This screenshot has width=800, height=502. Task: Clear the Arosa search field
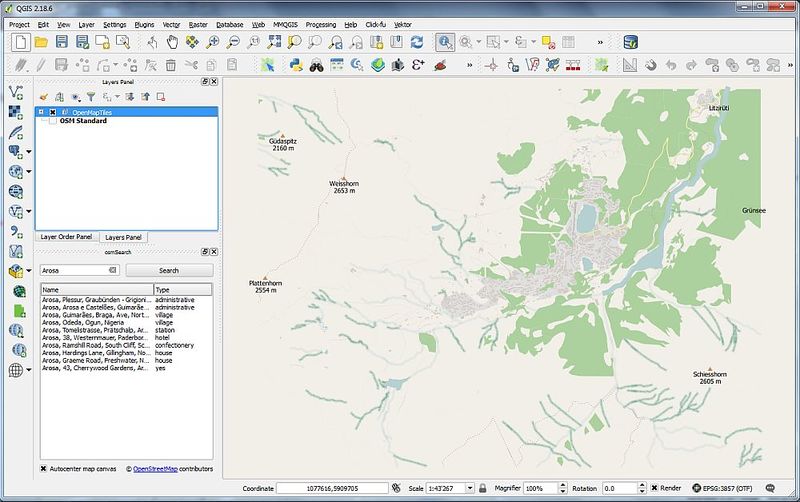tap(113, 270)
